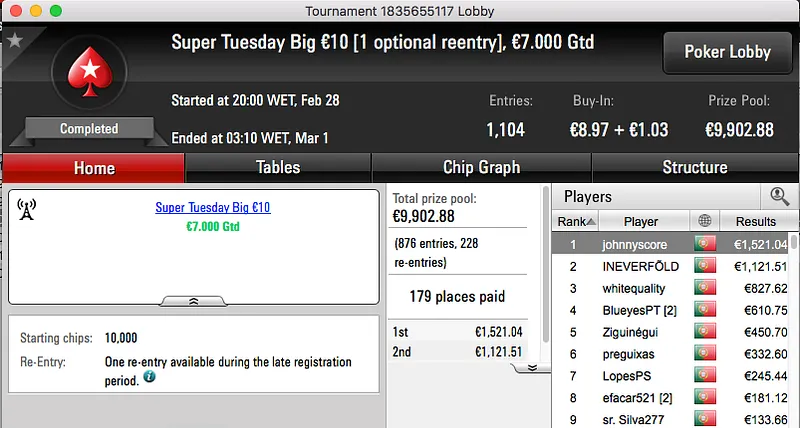Click the broadcast antenna icon

point(27,209)
